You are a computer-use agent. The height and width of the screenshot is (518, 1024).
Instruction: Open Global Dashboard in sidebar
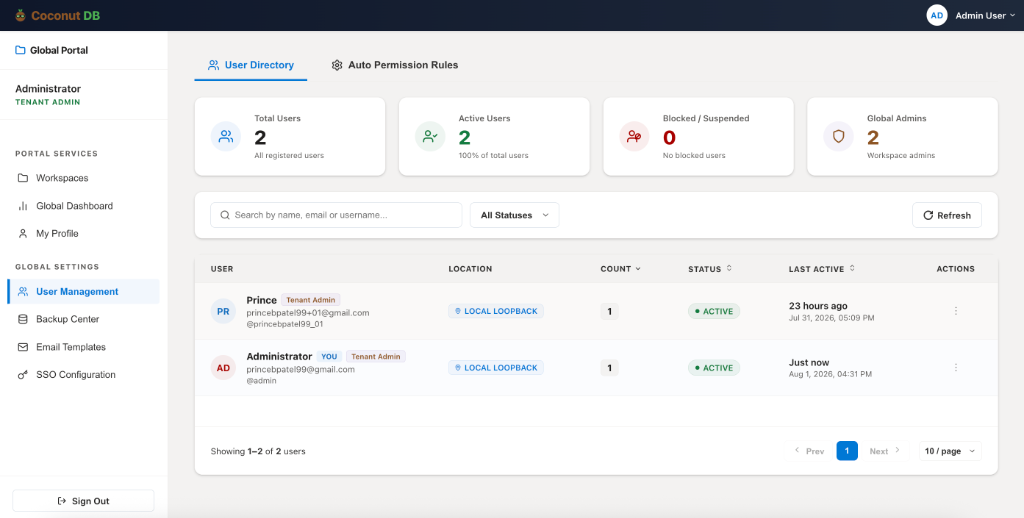click(84, 206)
